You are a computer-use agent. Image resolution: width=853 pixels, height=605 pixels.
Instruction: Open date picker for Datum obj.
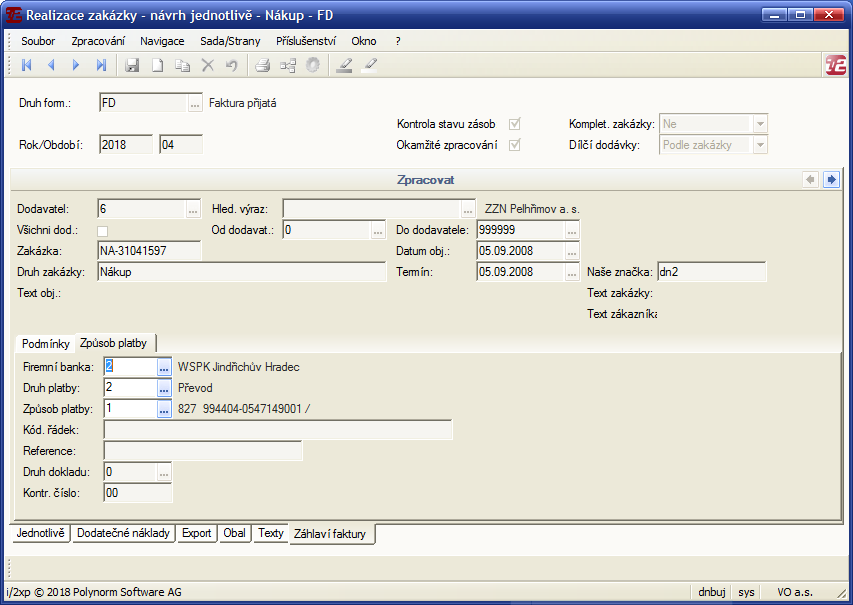click(x=572, y=251)
